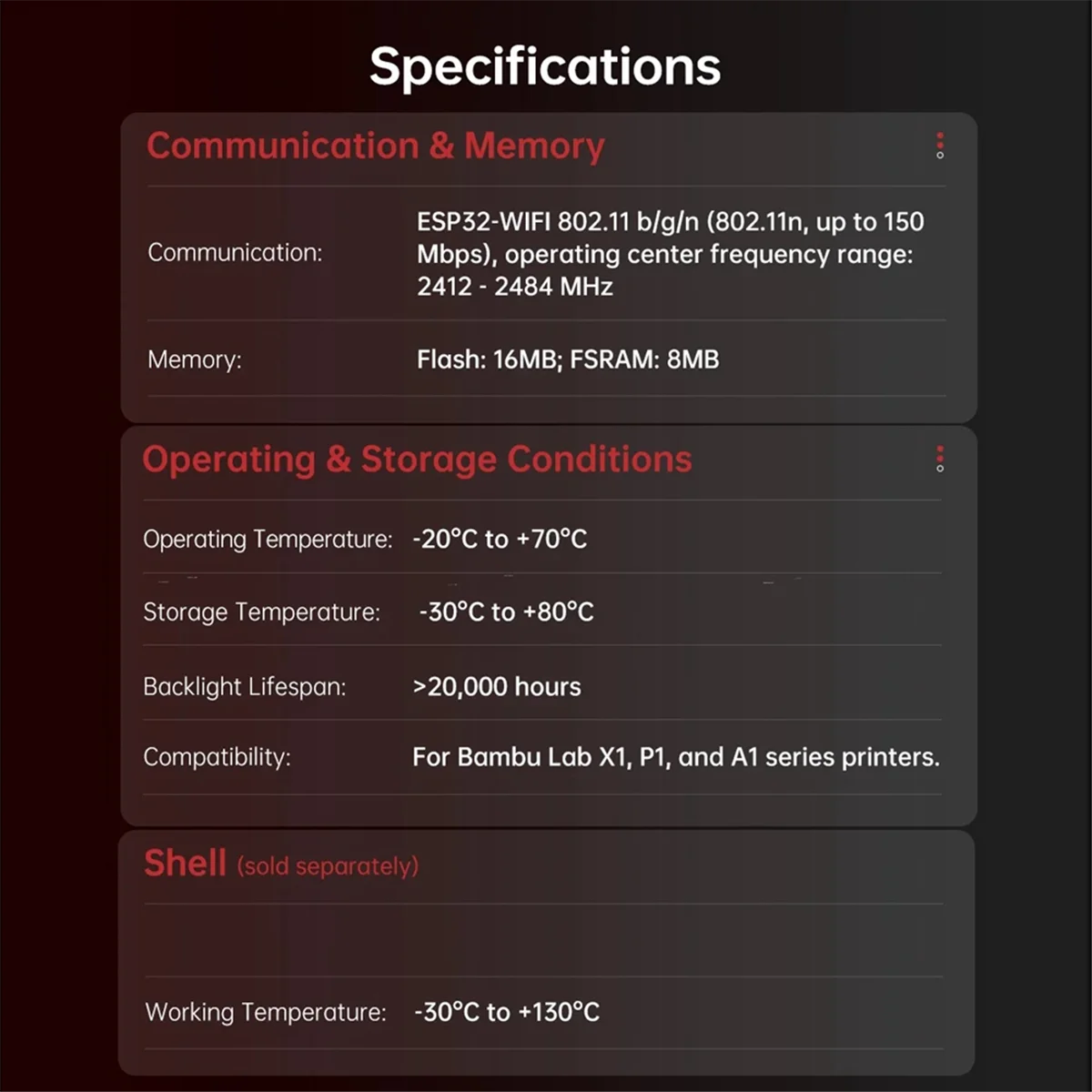The image size is (1092, 1092).
Task: Click the -20°C to +70°C value
Action: (x=500, y=539)
